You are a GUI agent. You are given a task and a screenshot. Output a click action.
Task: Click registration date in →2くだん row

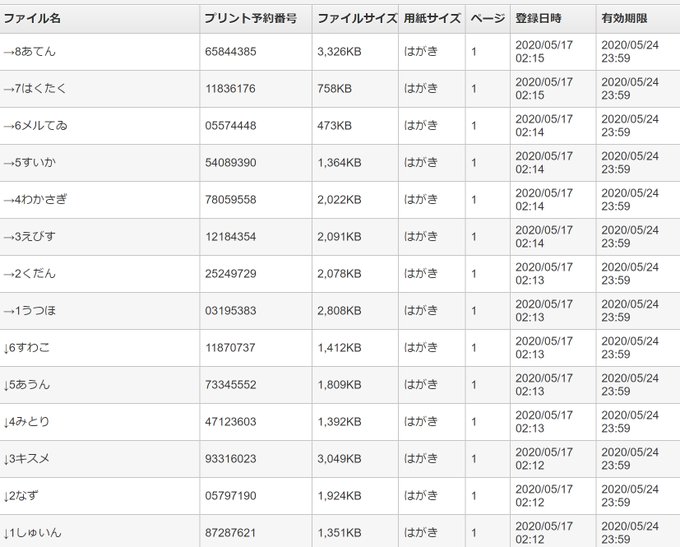(x=544, y=274)
